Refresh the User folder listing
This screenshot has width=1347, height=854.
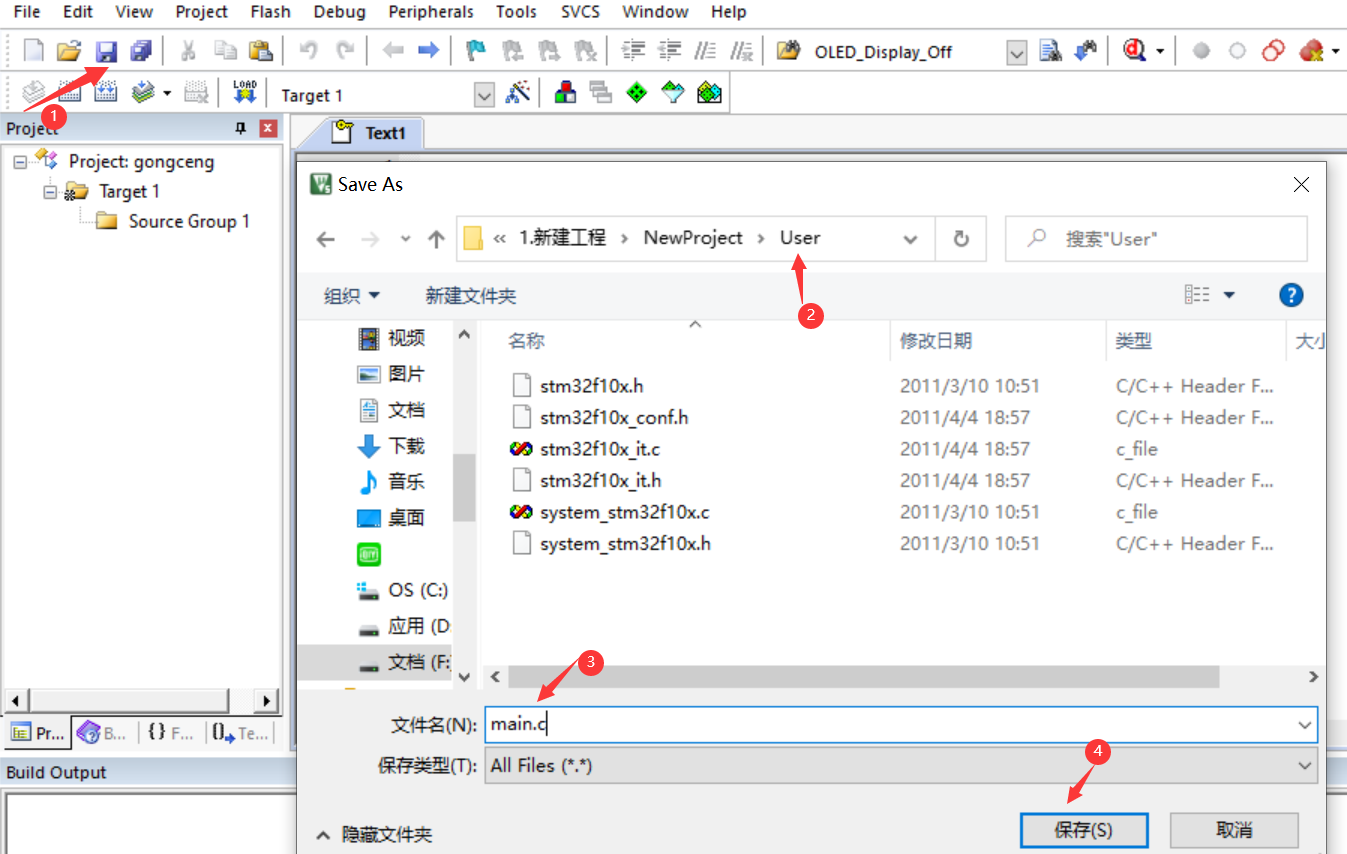pos(961,239)
